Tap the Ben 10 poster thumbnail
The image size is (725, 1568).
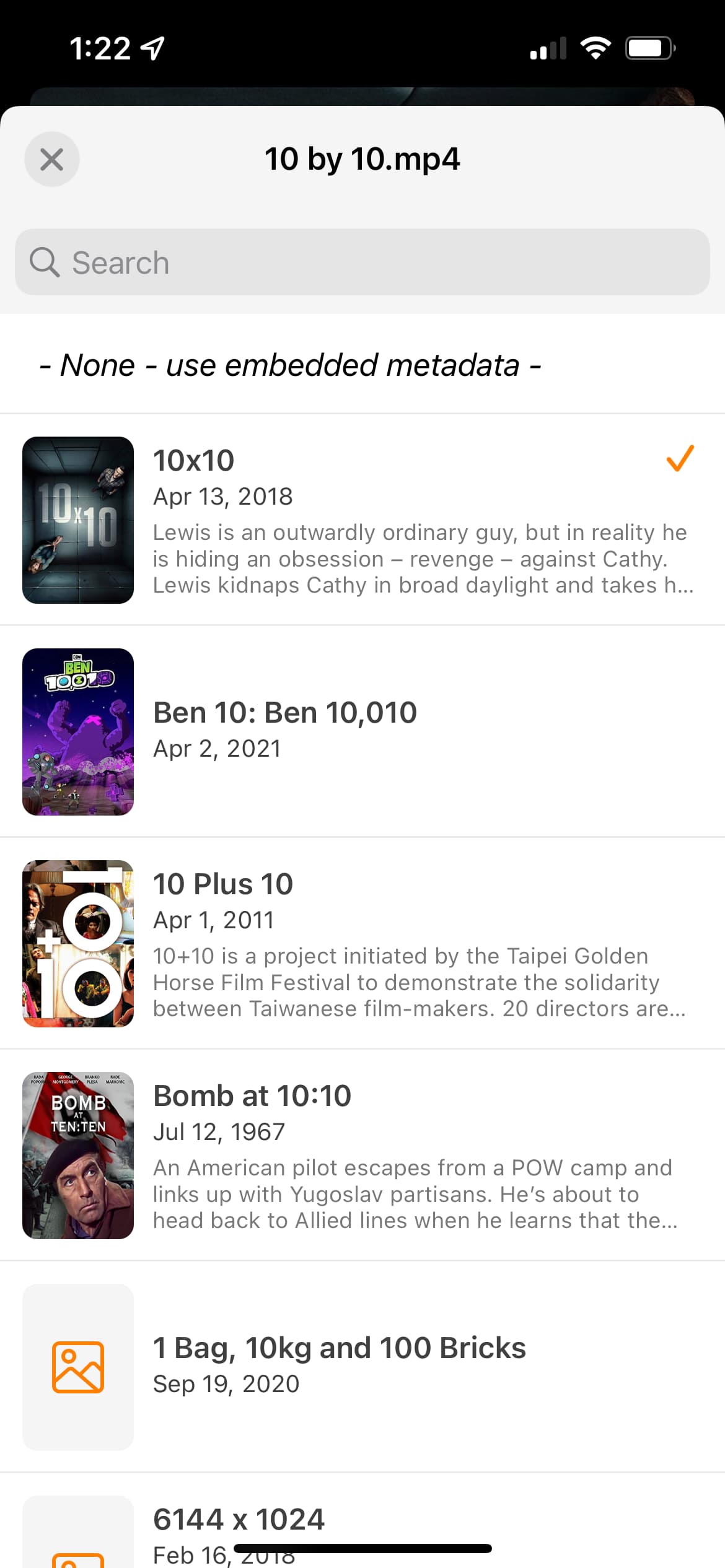78,732
